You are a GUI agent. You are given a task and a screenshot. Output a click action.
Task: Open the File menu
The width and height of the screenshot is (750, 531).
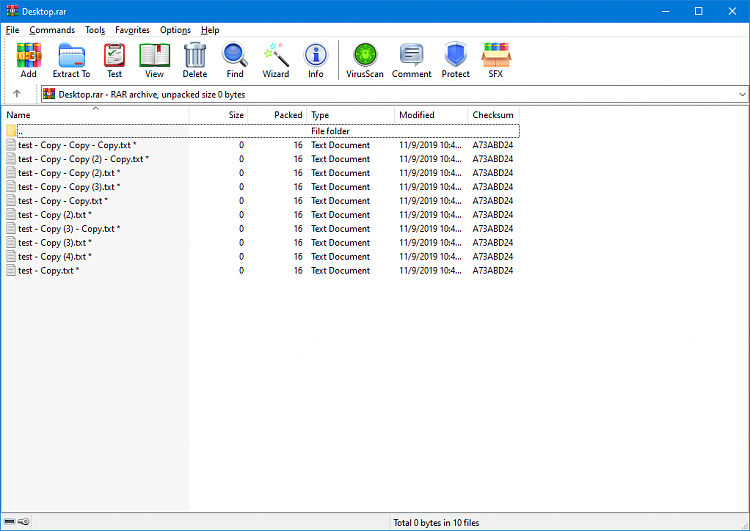point(12,30)
